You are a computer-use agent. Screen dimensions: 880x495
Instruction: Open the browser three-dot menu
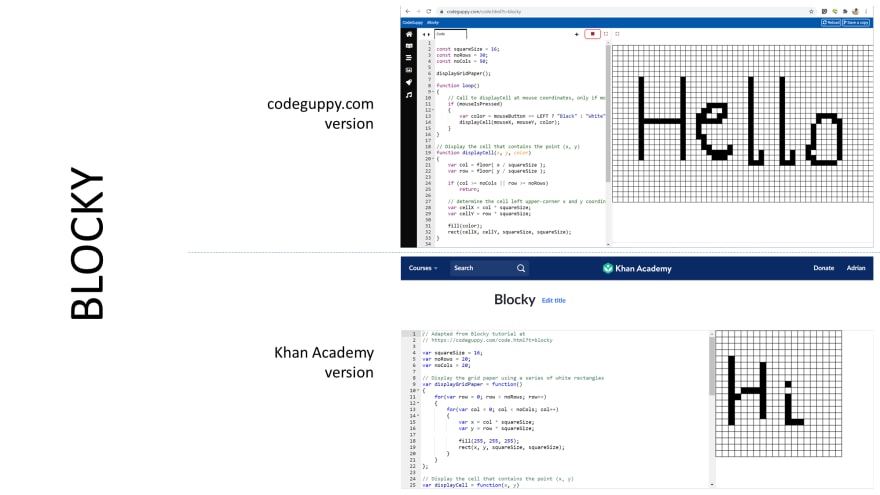866,11
